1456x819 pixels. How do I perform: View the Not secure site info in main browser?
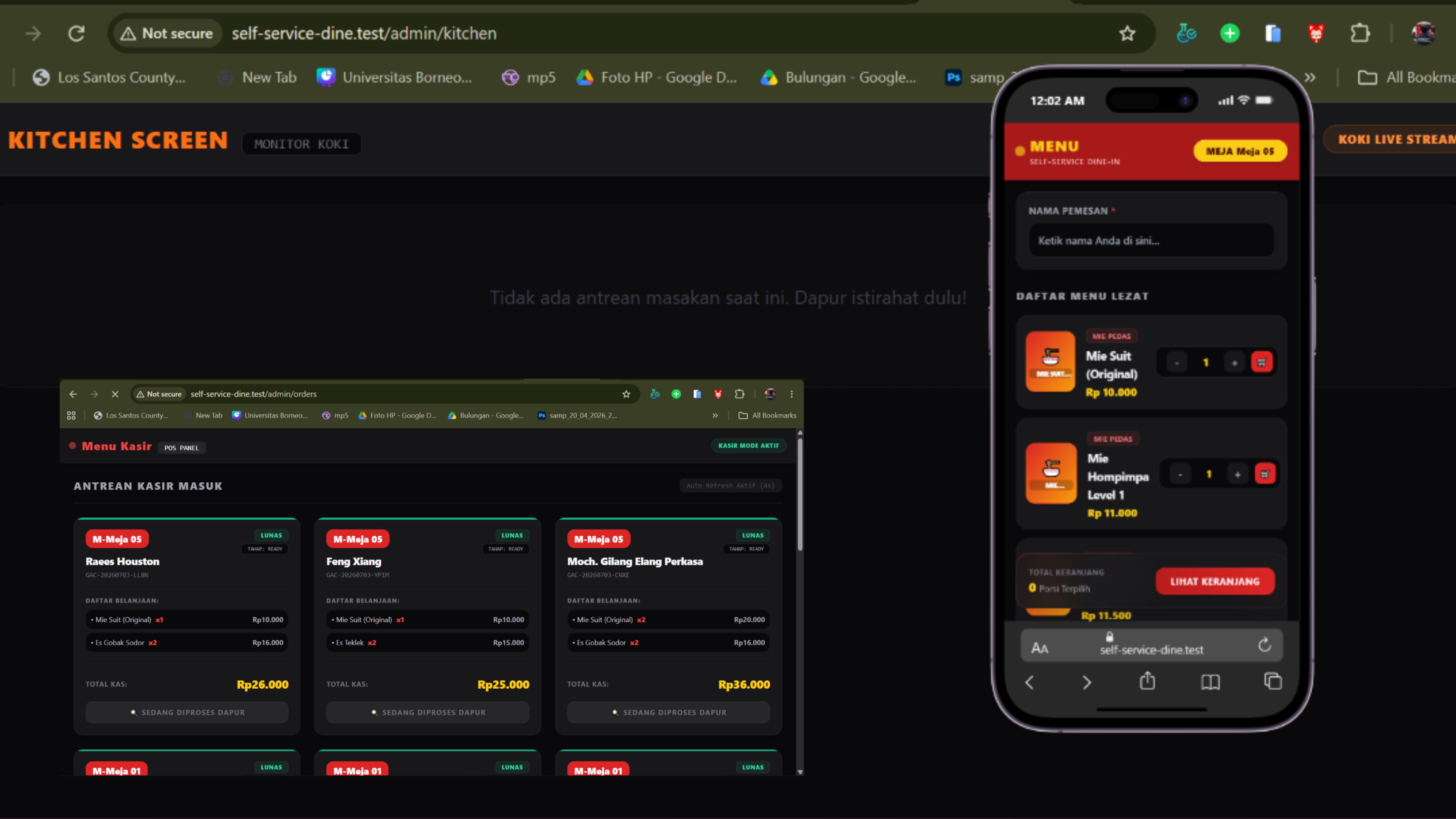(167, 33)
